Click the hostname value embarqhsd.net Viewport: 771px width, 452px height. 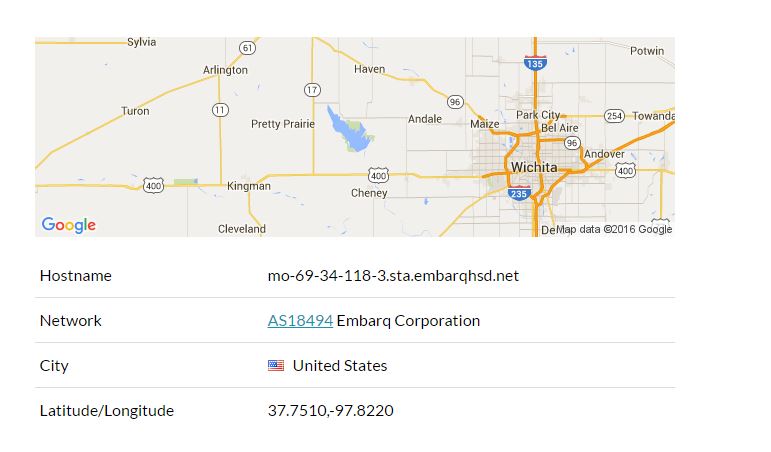(393, 275)
